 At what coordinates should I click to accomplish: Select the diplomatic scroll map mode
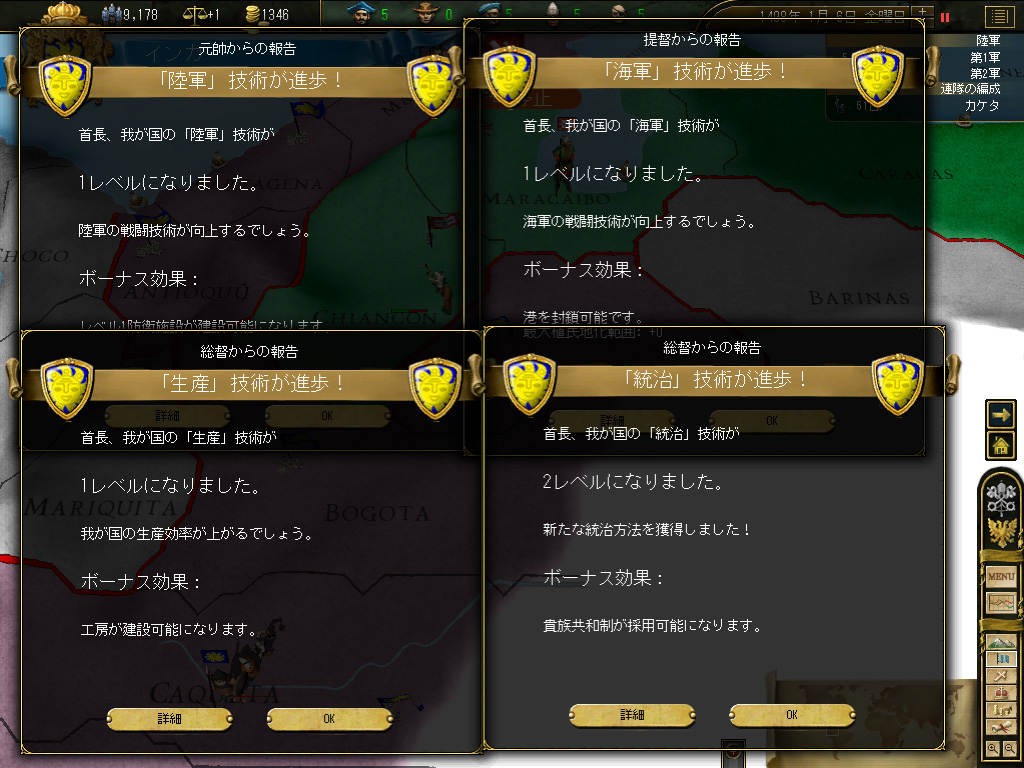tap(1000, 727)
